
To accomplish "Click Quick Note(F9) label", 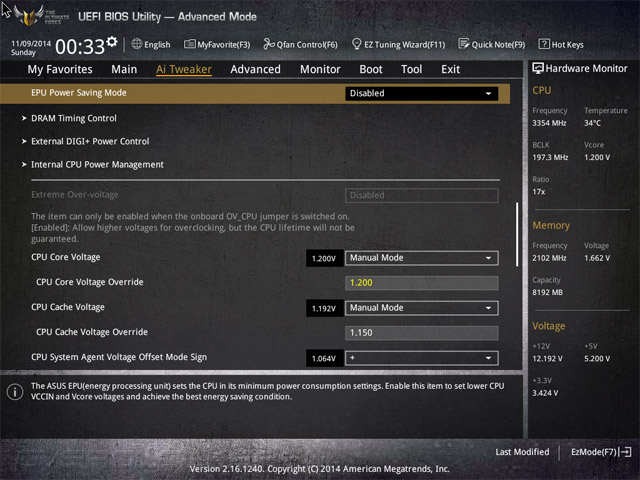I will (x=498, y=44).
